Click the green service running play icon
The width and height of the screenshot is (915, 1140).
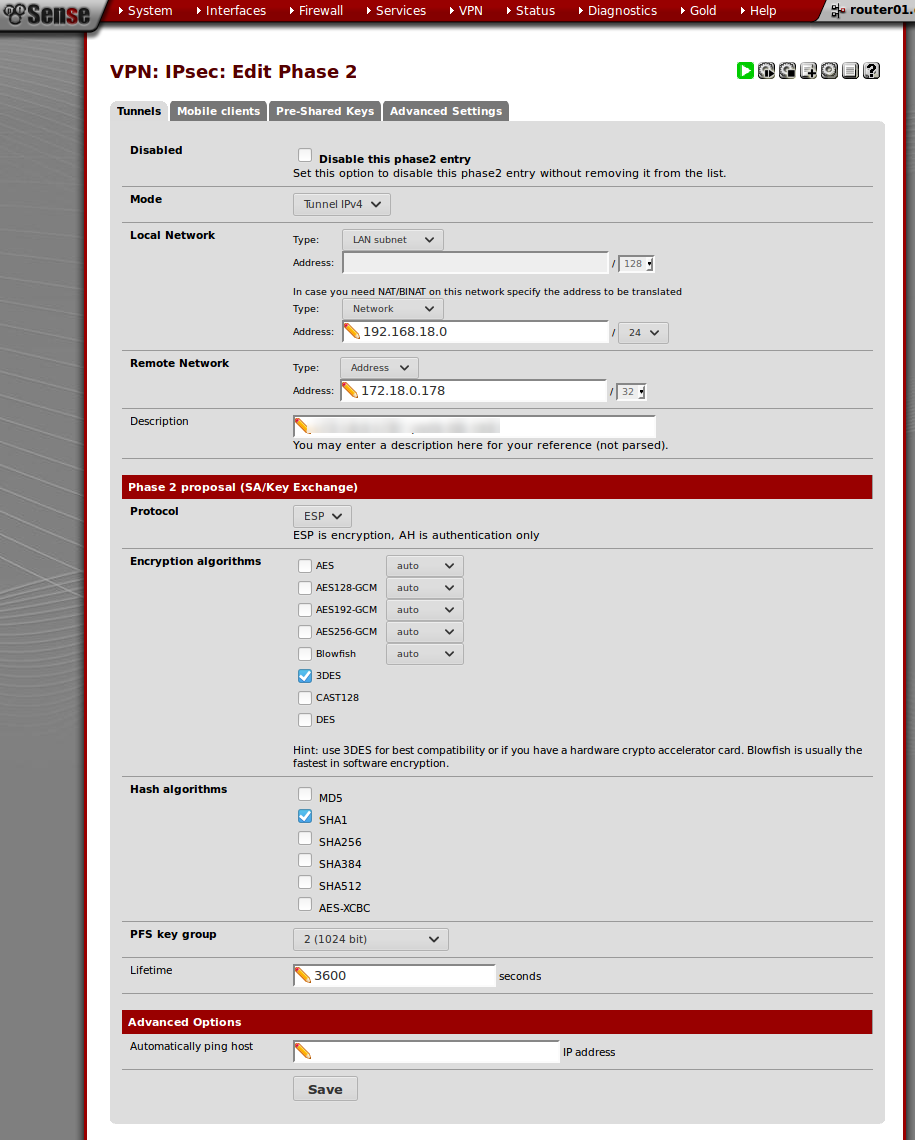point(745,71)
